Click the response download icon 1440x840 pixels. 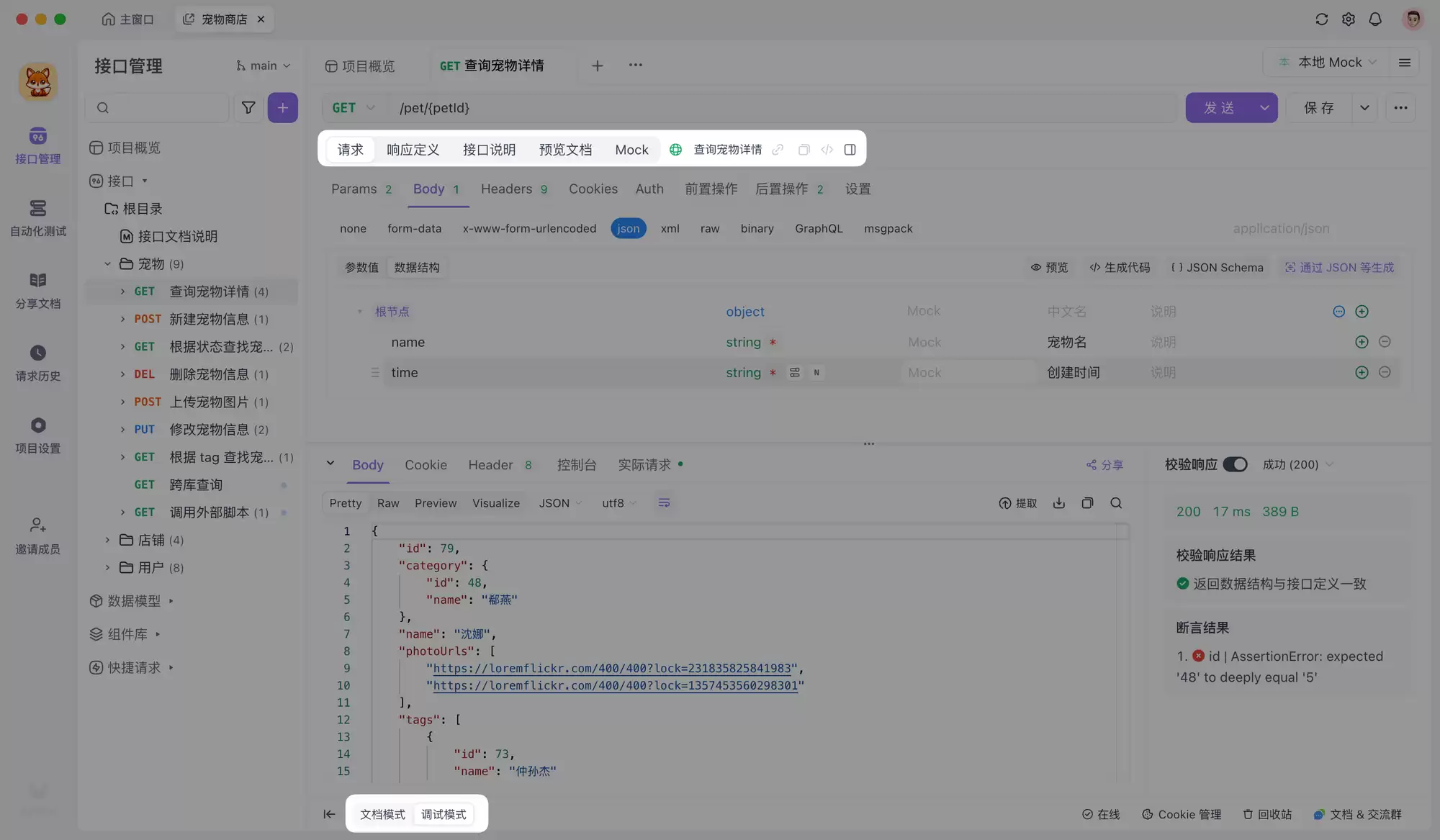point(1058,503)
